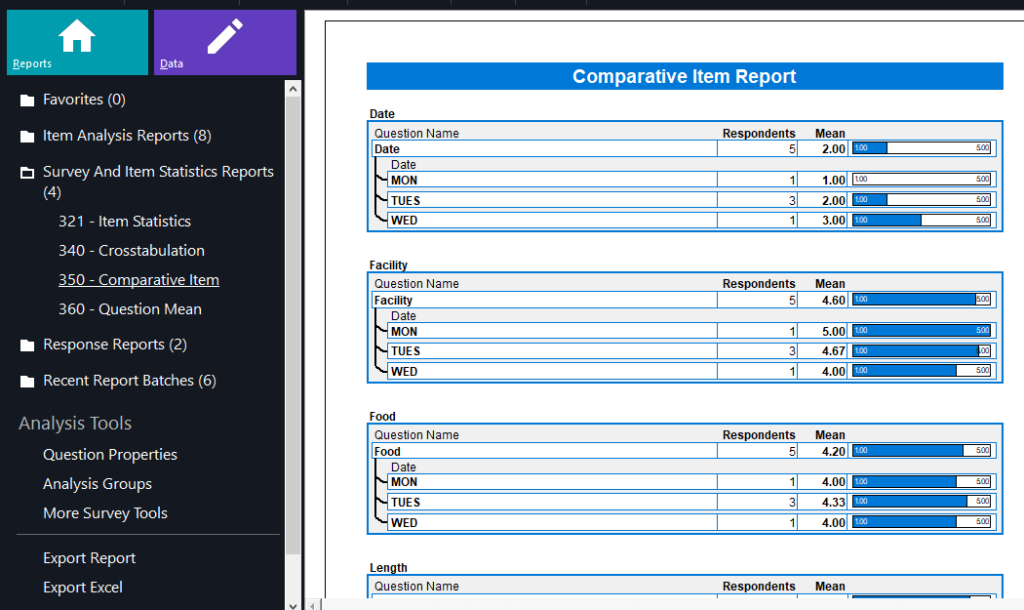Collapse Survey And Item Statistics Reports
The image size is (1024, 610).
pyautogui.click(x=158, y=182)
